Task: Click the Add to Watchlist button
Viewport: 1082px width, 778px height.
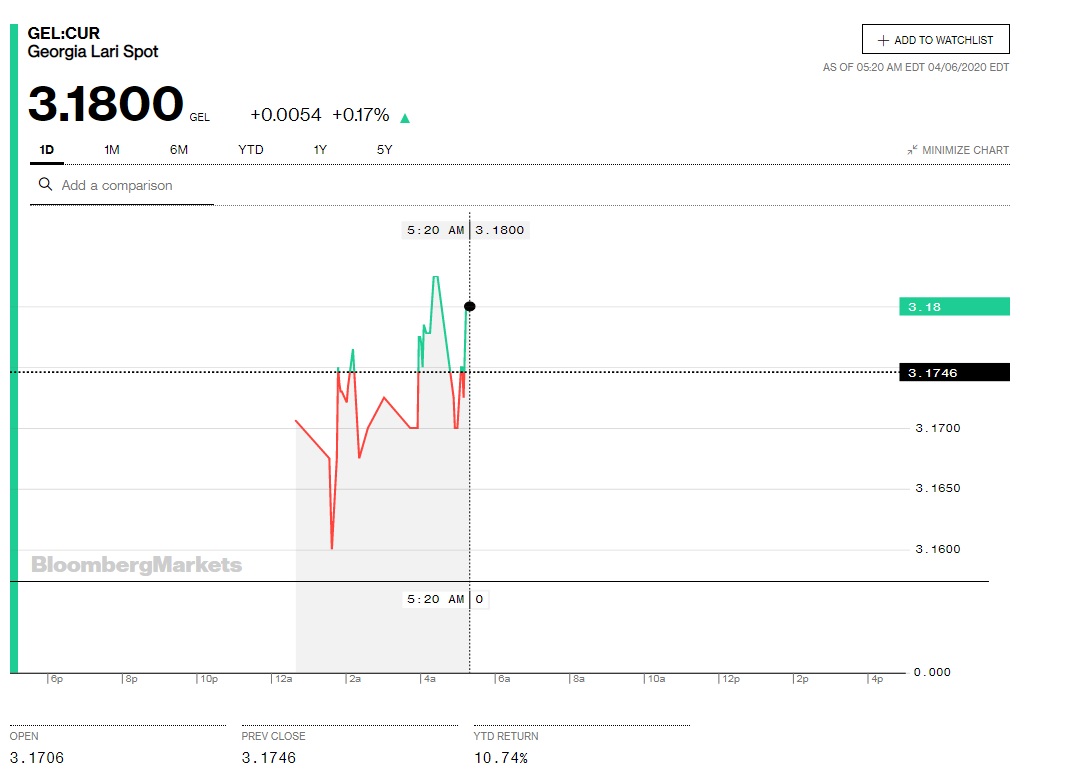Action: pos(935,39)
